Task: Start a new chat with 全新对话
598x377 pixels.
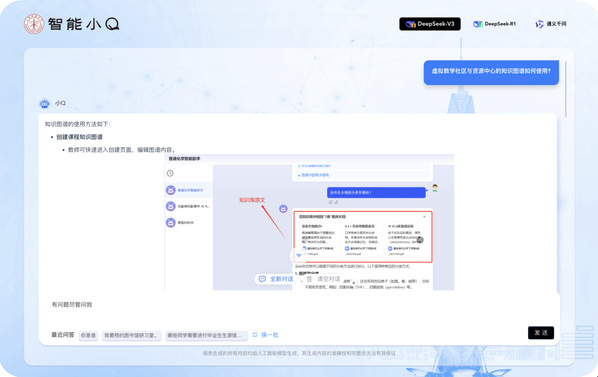Action: pyautogui.click(x=276, y=279)
